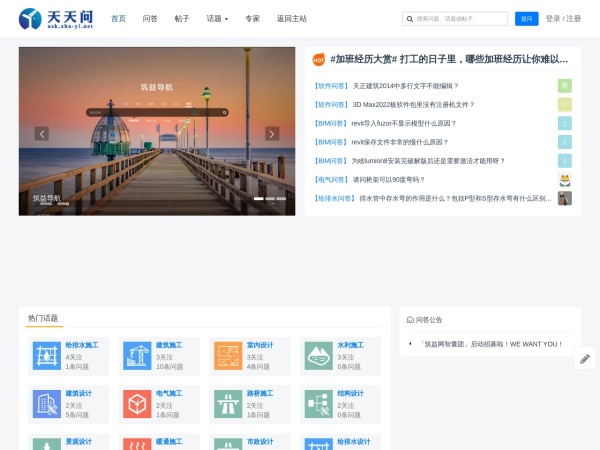Click the floating pencil edit icon
The image size is (600, 450).
coord(585,359)
